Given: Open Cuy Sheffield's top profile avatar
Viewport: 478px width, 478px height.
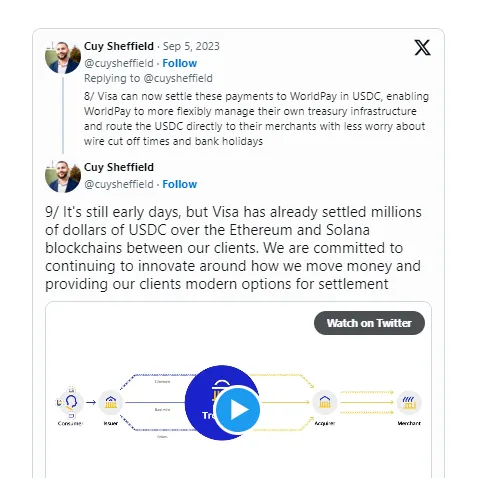Looking at the screenshot, I should pos(63,57).
